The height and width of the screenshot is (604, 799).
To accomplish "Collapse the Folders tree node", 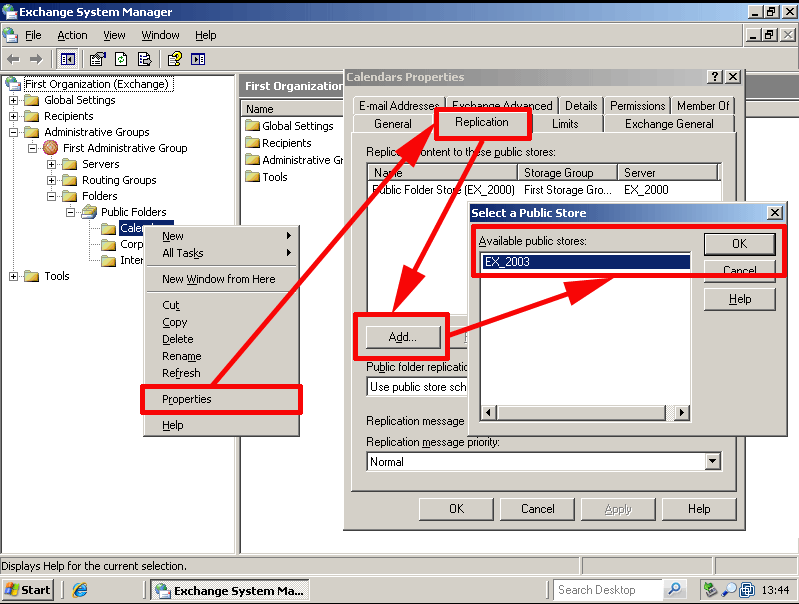I will pos(51,196).
